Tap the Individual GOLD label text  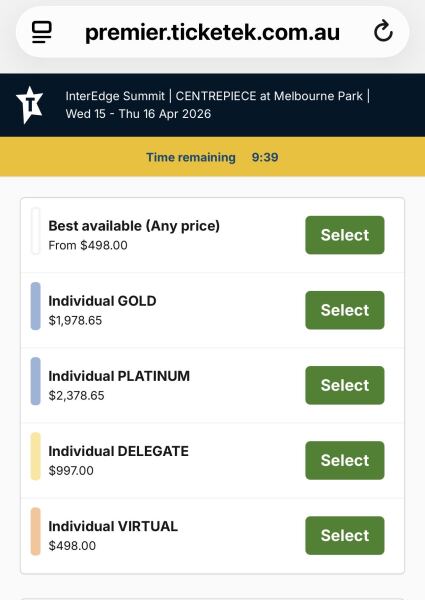(102, 301)
